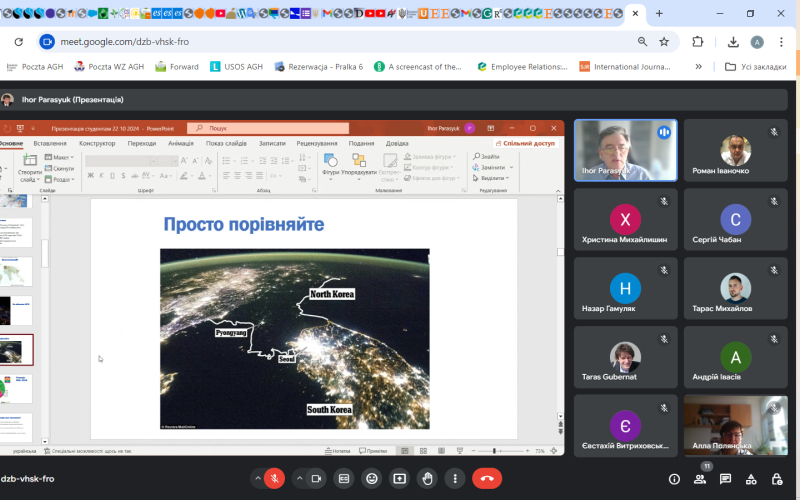This screenshot has width=800, height=500.
Task: Open the emoji reactions panel
Action: (x=372, y=479)
